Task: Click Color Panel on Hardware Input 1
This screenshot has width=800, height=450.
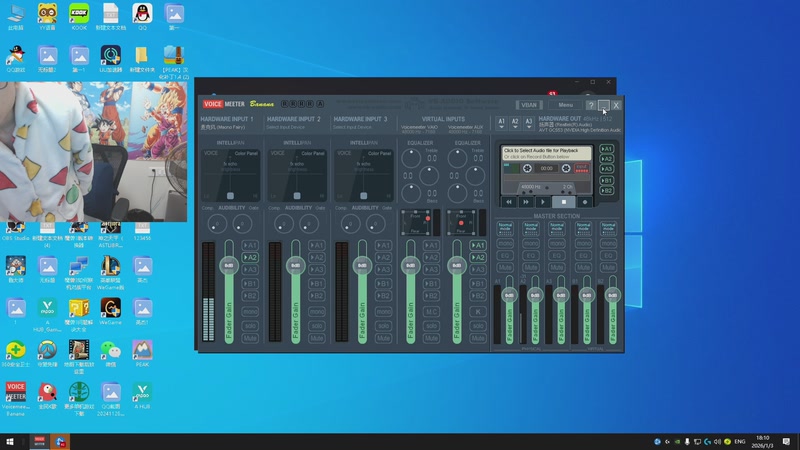Action: (x=246, y=154)
